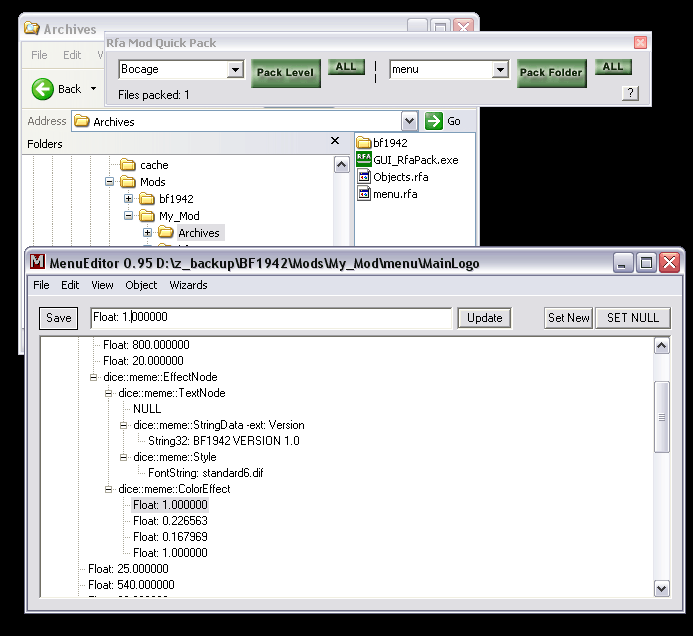Expand the bf1942 tree node
693x636 pixels.
[x=128, y=198]
